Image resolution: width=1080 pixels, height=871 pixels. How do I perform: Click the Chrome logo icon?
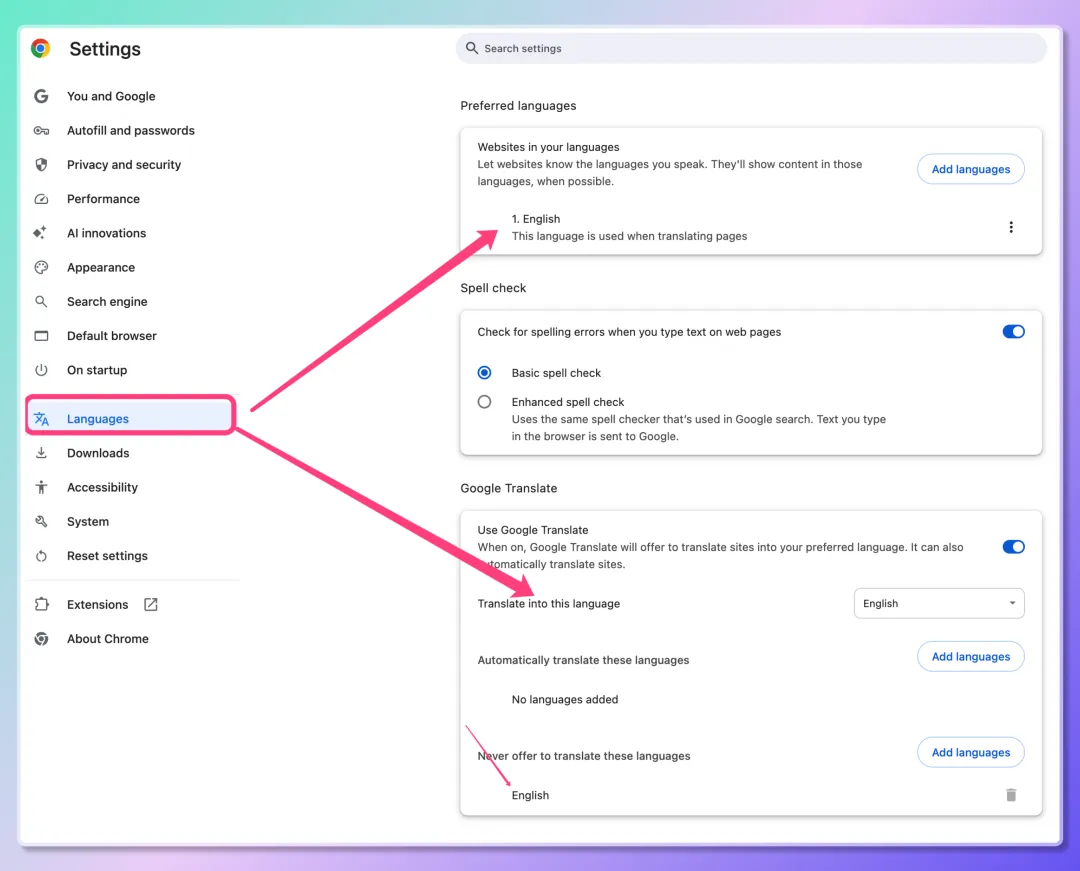pyautogui.click(x=41, y=49)
